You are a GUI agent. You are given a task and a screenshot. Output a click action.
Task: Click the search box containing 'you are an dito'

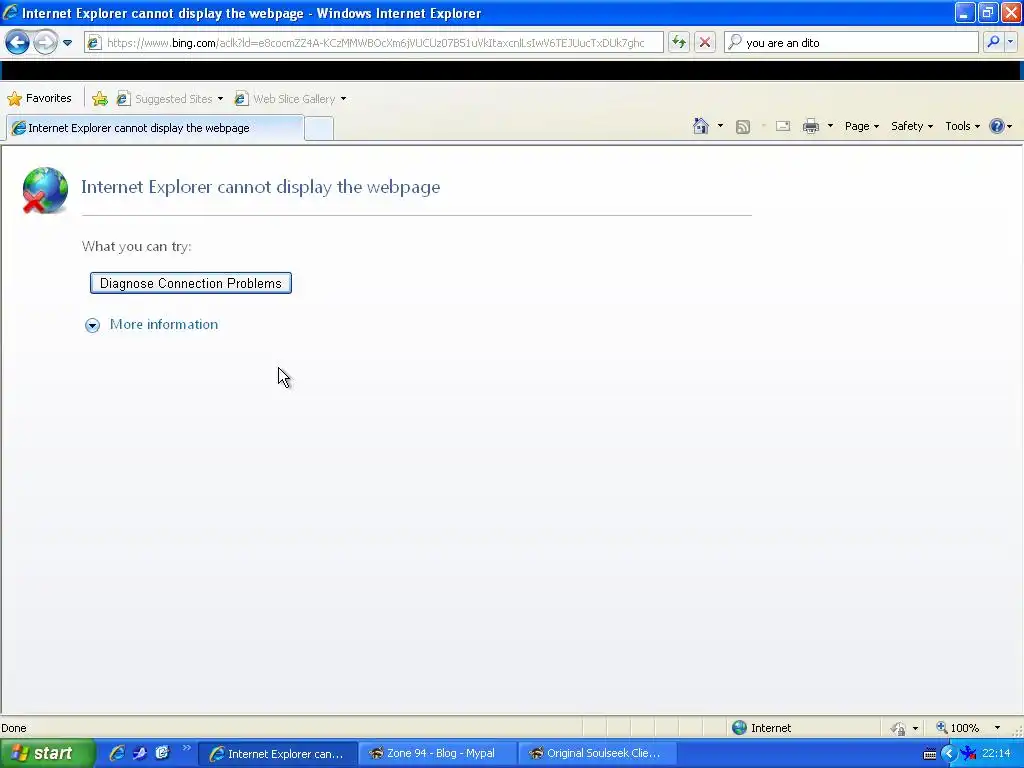click(852, 42)
